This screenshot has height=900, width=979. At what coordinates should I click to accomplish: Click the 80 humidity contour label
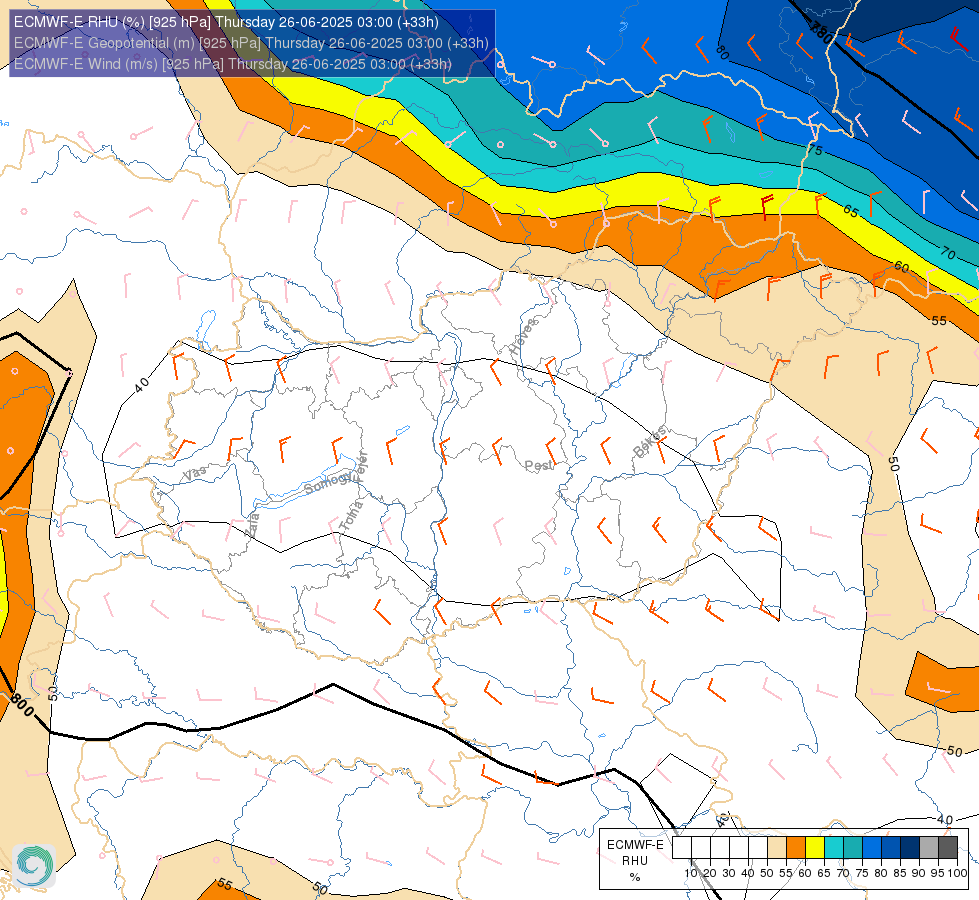(722, 52)
